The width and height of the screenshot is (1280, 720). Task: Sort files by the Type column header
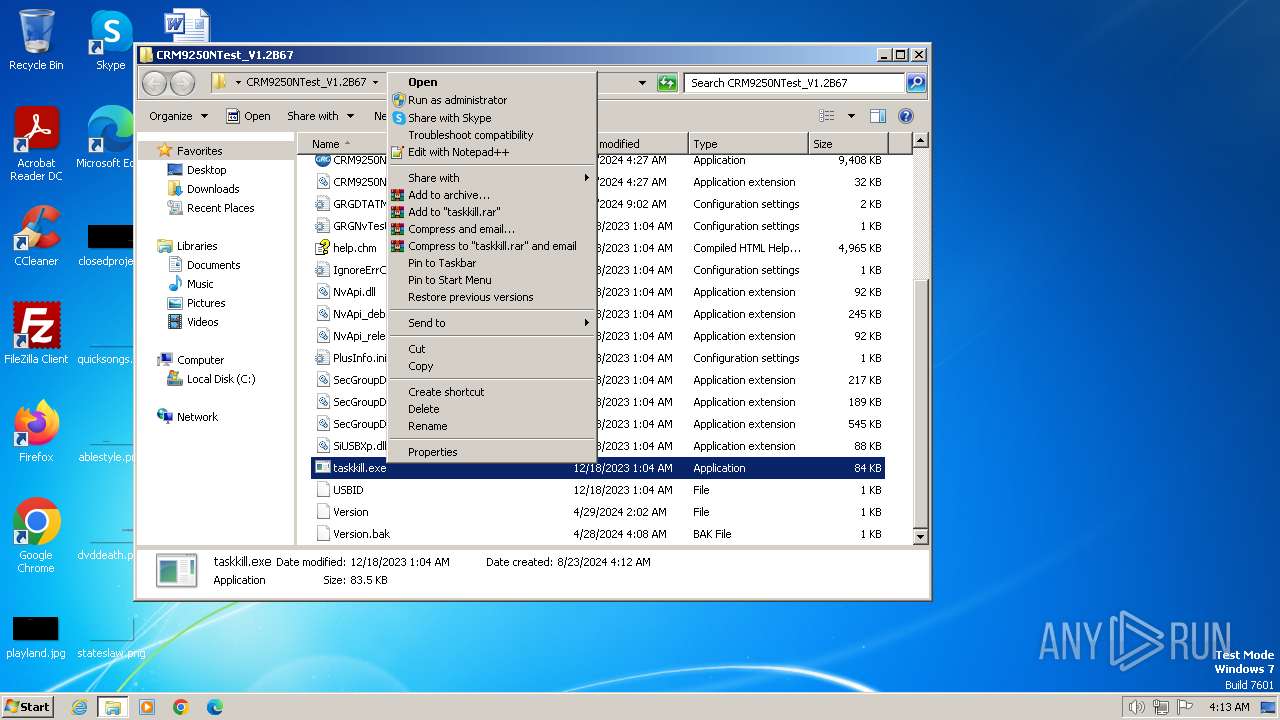click(x=748, y=144)
